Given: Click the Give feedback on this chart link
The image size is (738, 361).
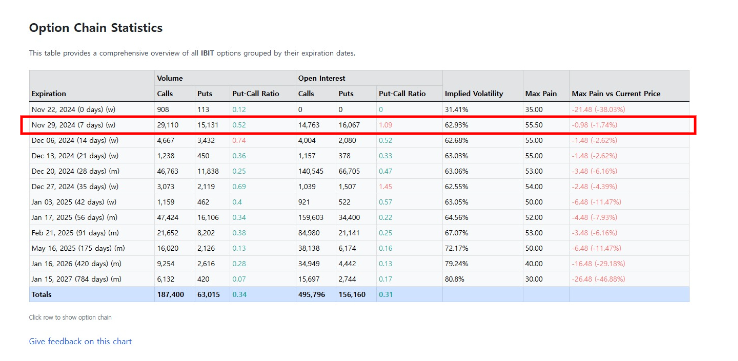Looking at the screenshot, I should 80,341.
